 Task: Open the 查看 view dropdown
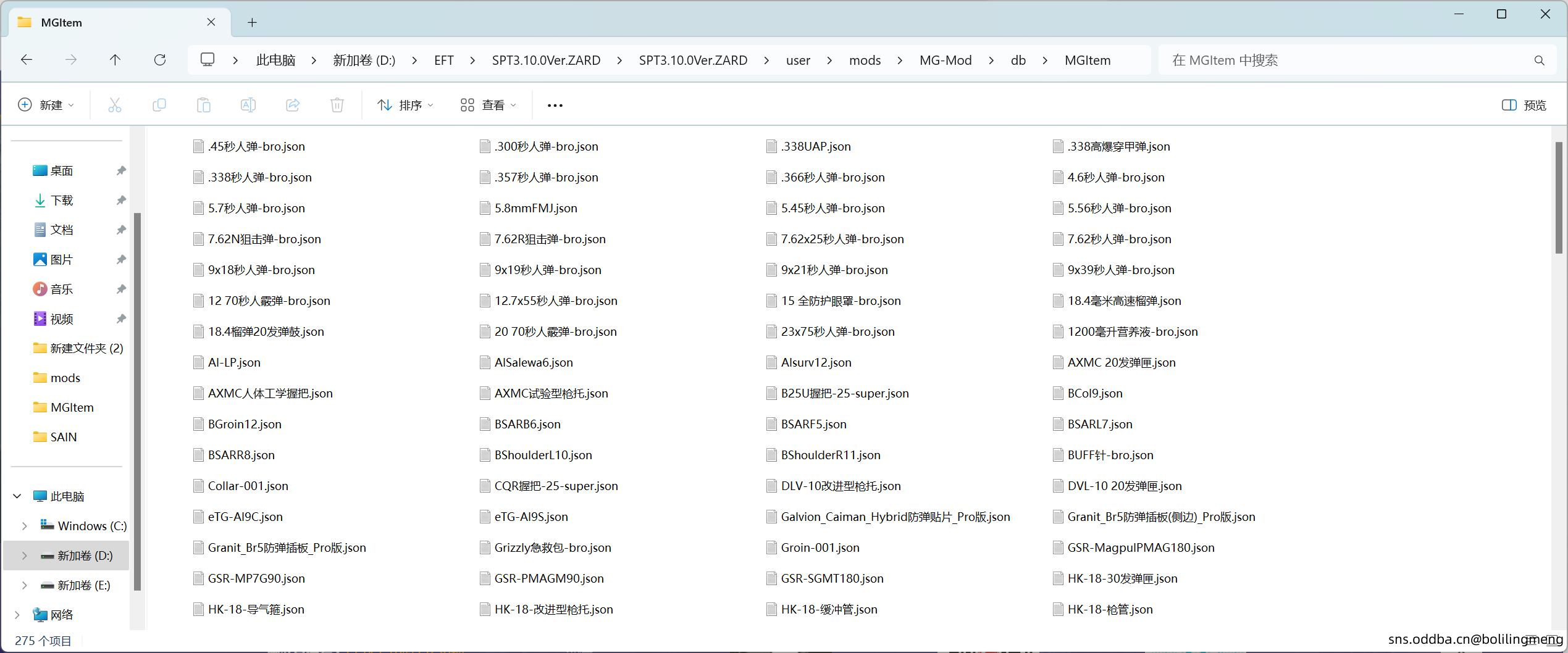pyautogui.click(x=488, y=105)
